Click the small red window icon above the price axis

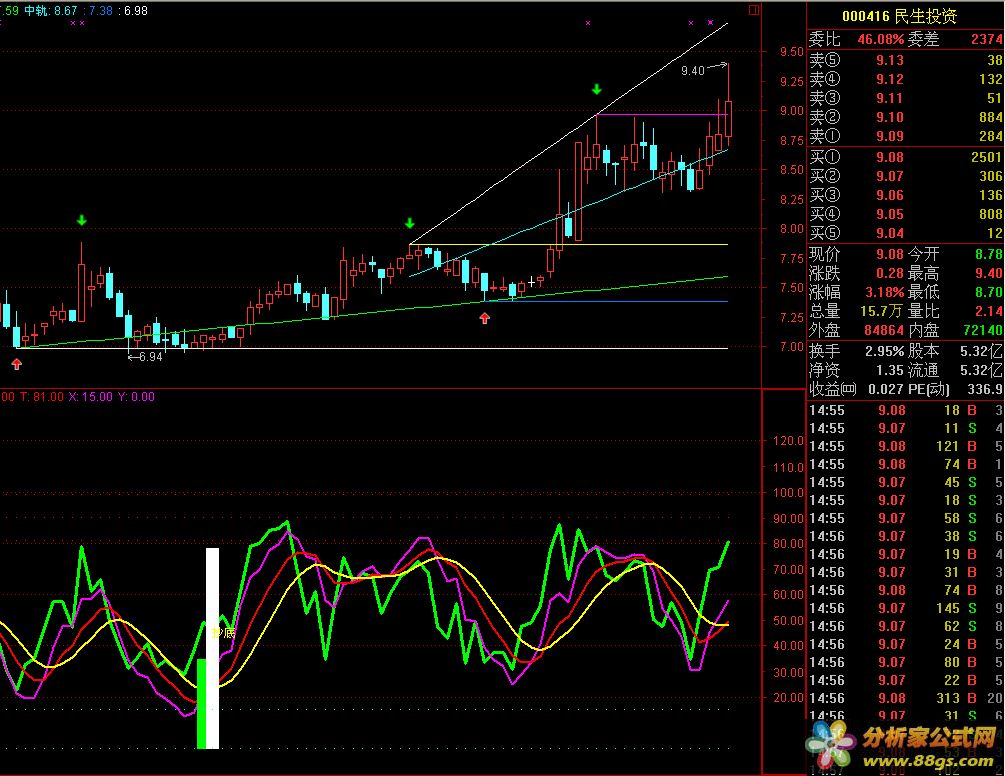tap(754, 10)
